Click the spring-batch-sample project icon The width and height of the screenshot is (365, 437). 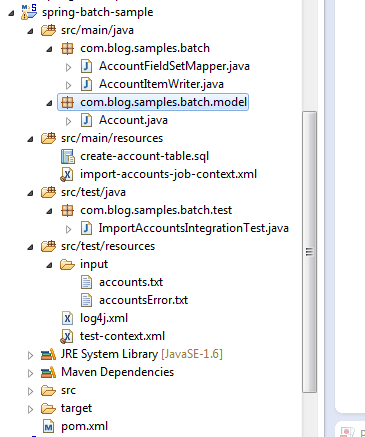[29, 12]
